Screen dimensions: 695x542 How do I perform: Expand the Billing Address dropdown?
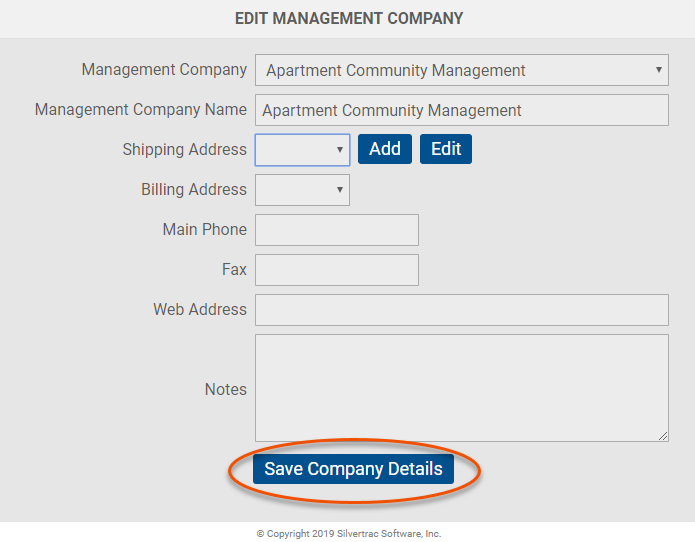[302, 190]
